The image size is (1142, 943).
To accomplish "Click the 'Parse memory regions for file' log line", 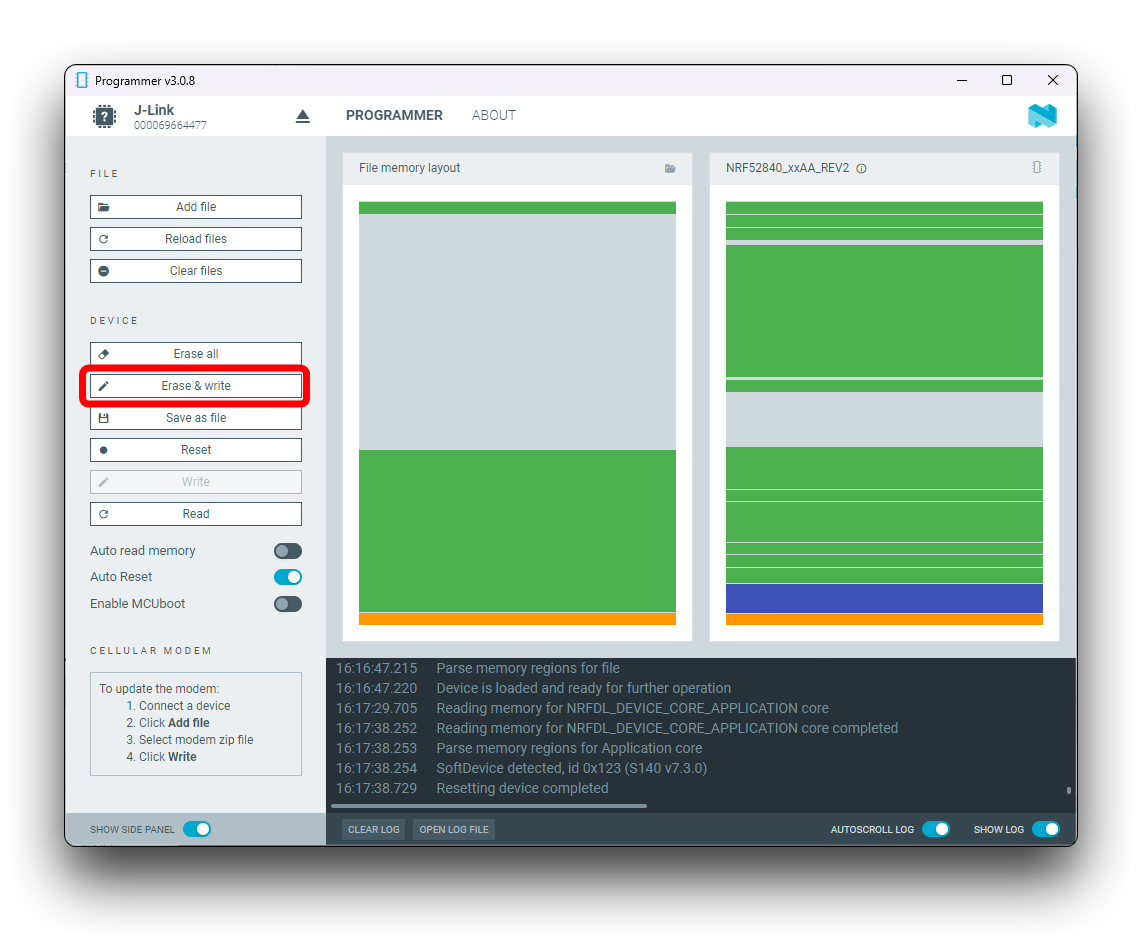I will tap(528, 668).
